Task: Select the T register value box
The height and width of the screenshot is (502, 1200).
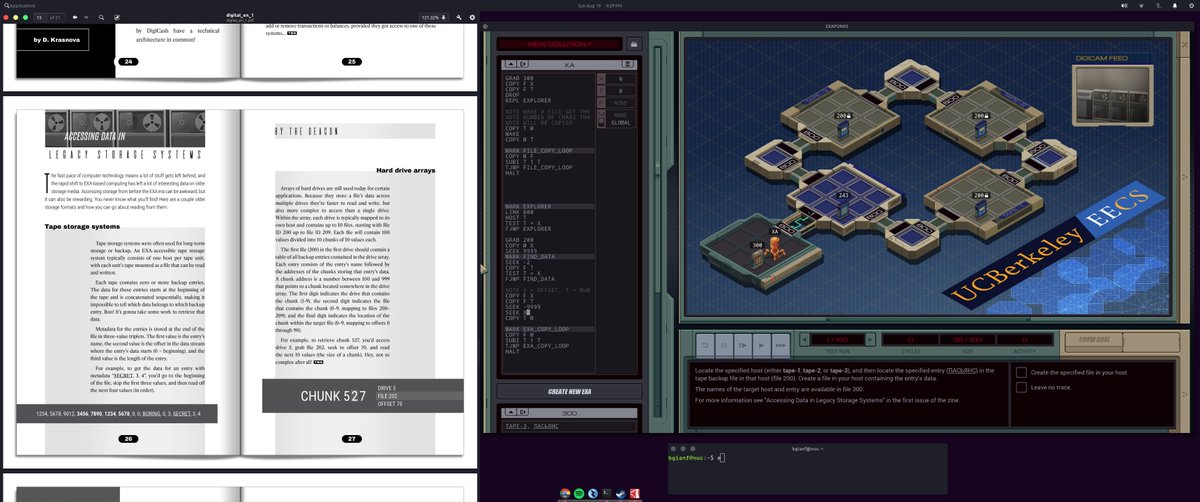Action: (x=621, y=90)
